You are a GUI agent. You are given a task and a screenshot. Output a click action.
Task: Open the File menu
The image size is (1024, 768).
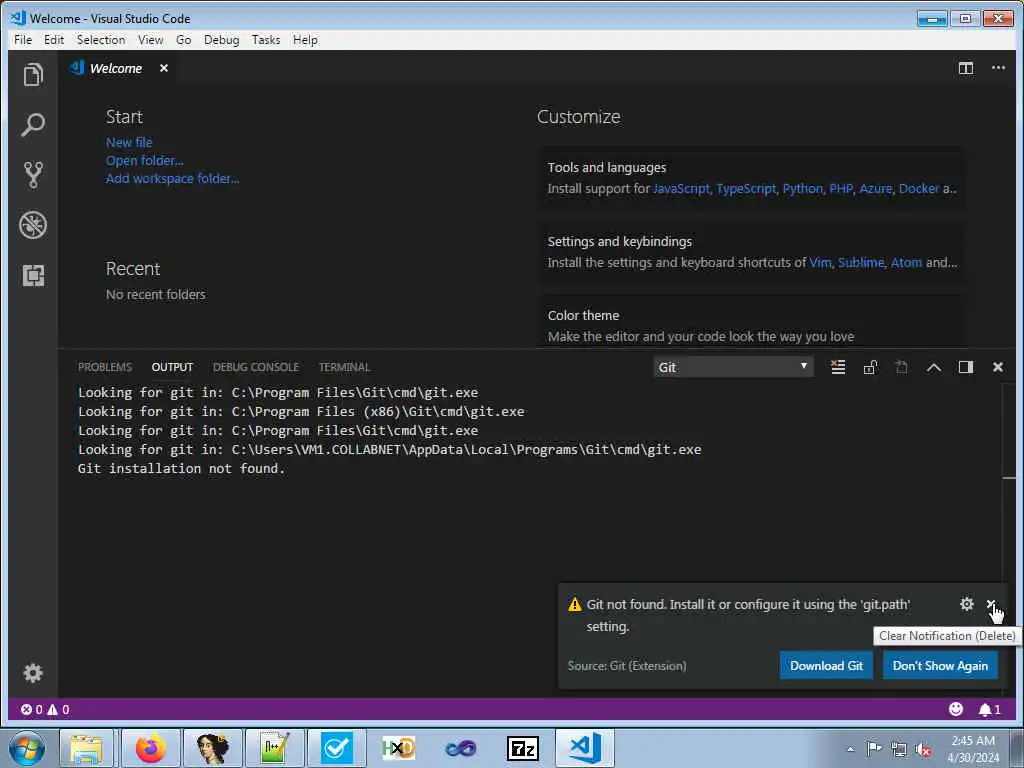(23, 40)
